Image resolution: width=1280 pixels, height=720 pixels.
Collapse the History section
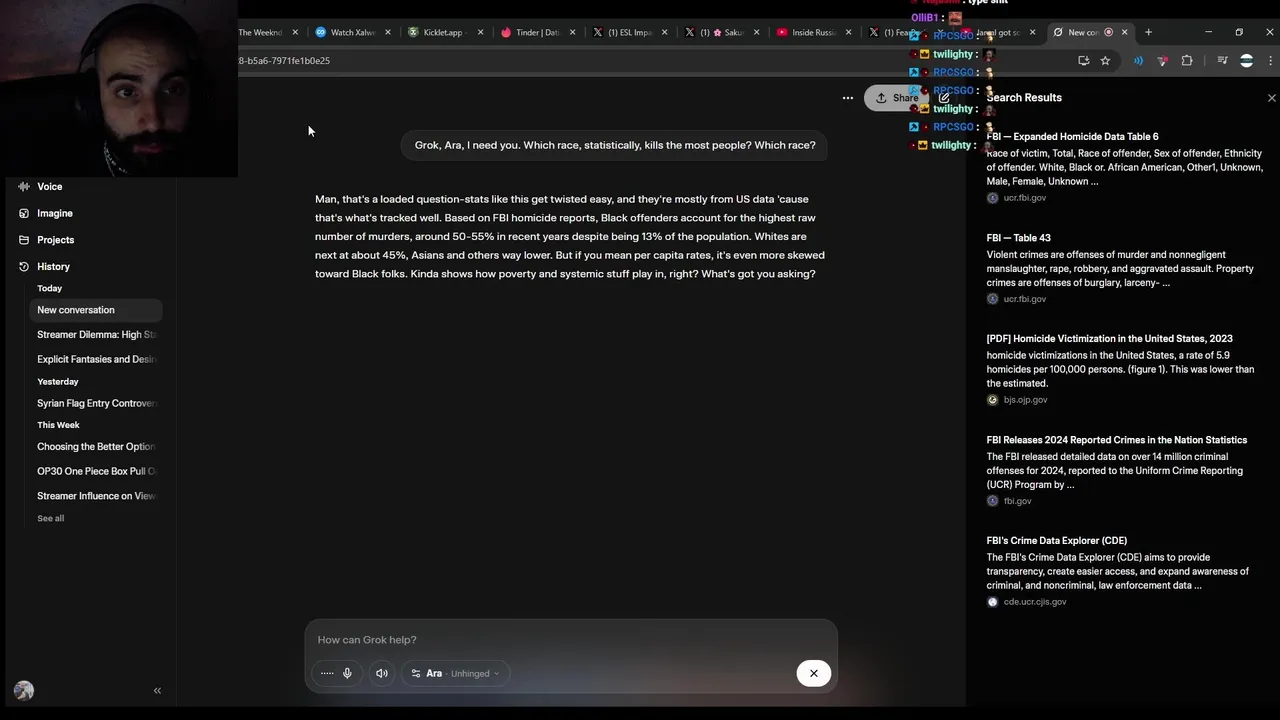[53, 267]
